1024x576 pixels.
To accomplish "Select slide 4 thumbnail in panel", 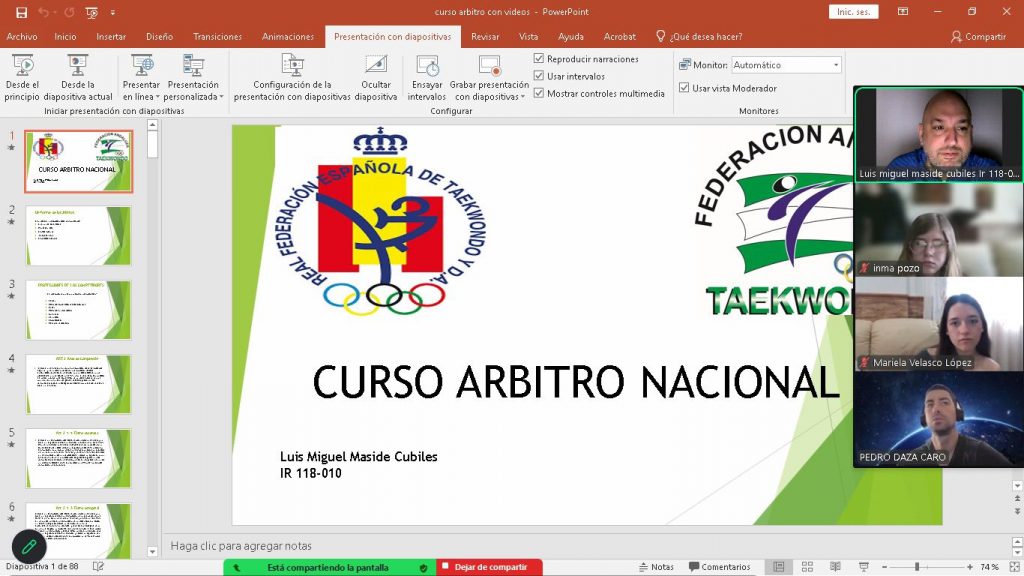I will pyautogui.click(x=78, y=383).
